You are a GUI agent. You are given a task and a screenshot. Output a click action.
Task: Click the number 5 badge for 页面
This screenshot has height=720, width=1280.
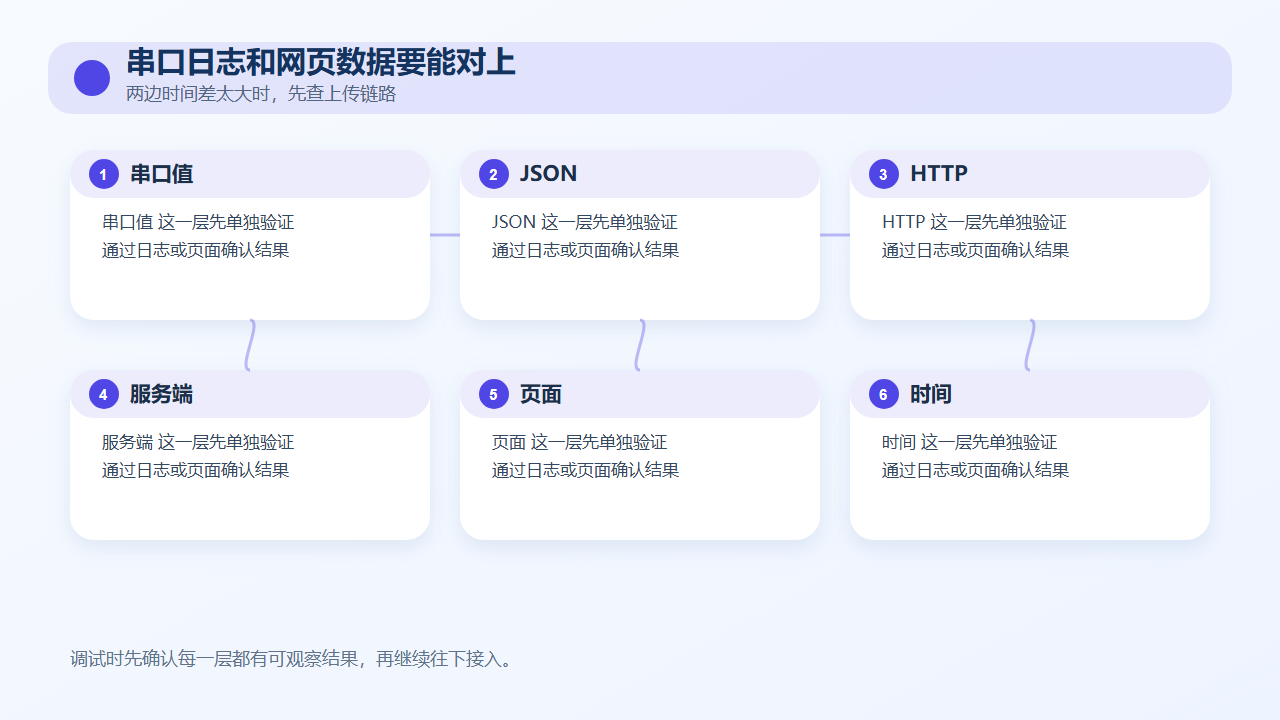tap(494, 394)
